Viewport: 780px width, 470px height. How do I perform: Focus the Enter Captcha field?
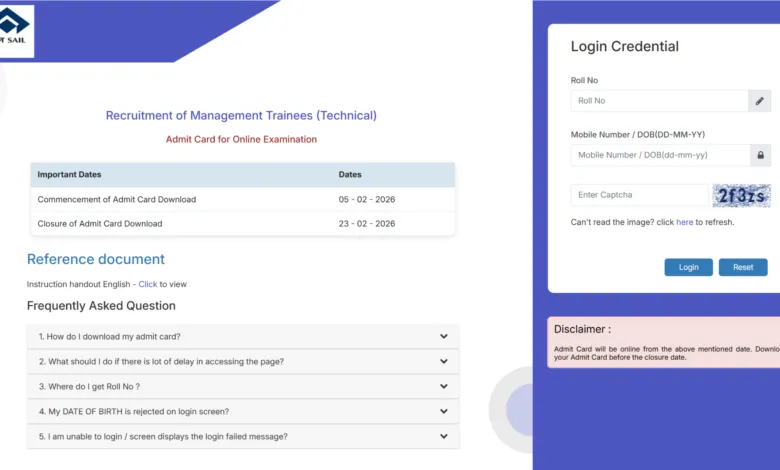[640, 195]
